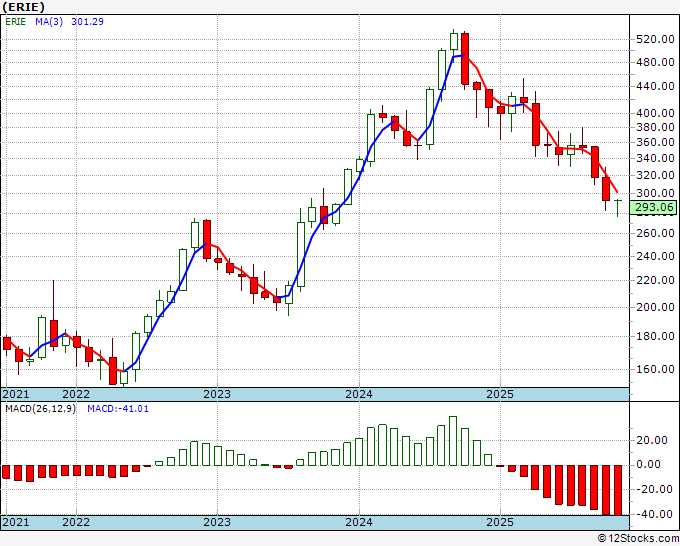Click the MA(3) legend label

pos(49,21)
